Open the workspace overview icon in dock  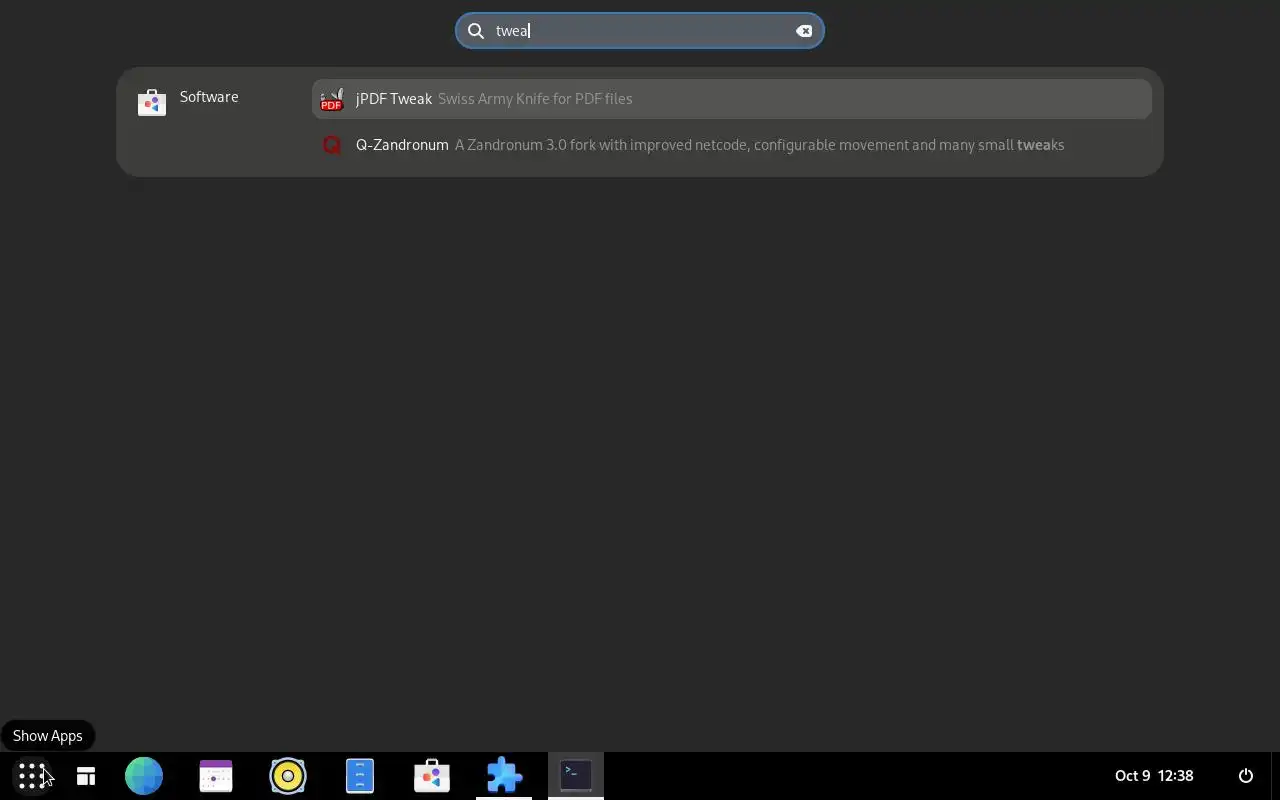86,776
